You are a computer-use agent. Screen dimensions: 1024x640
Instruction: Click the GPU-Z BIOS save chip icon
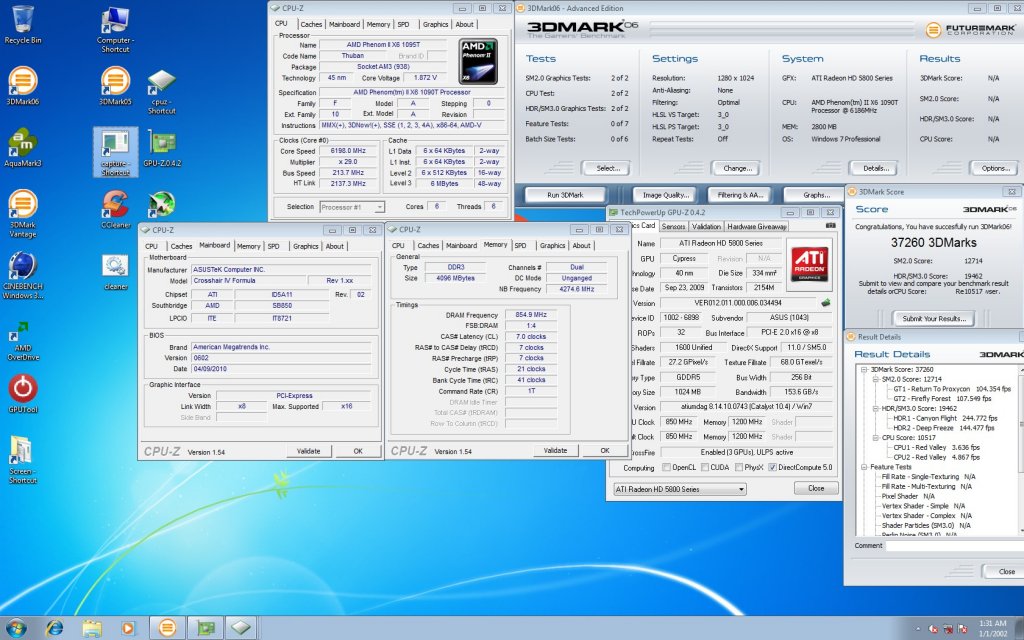825,302
